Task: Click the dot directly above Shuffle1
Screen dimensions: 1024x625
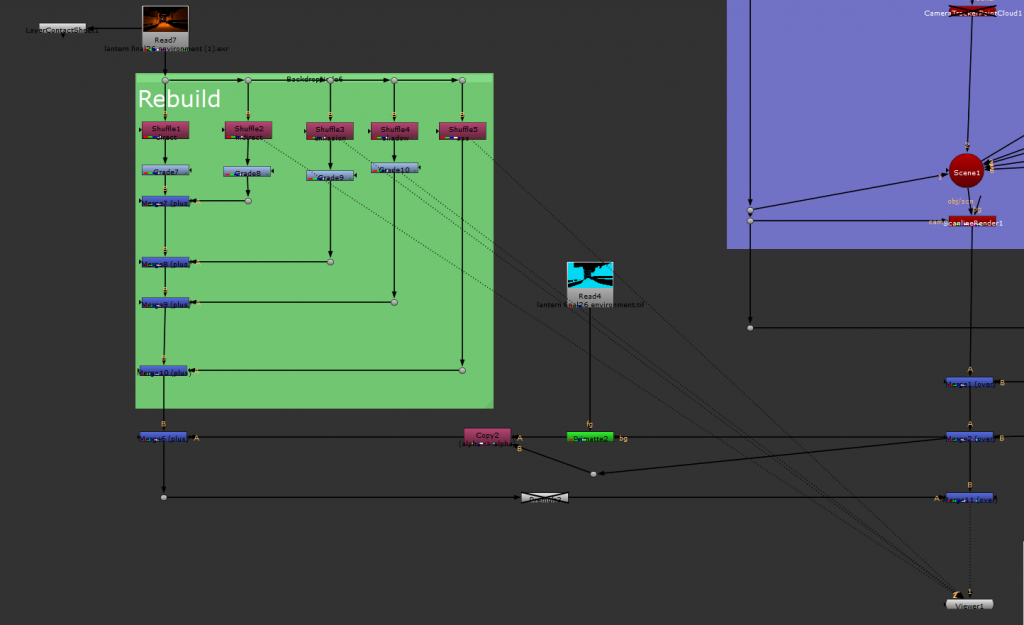Action: tap(165, 80)
